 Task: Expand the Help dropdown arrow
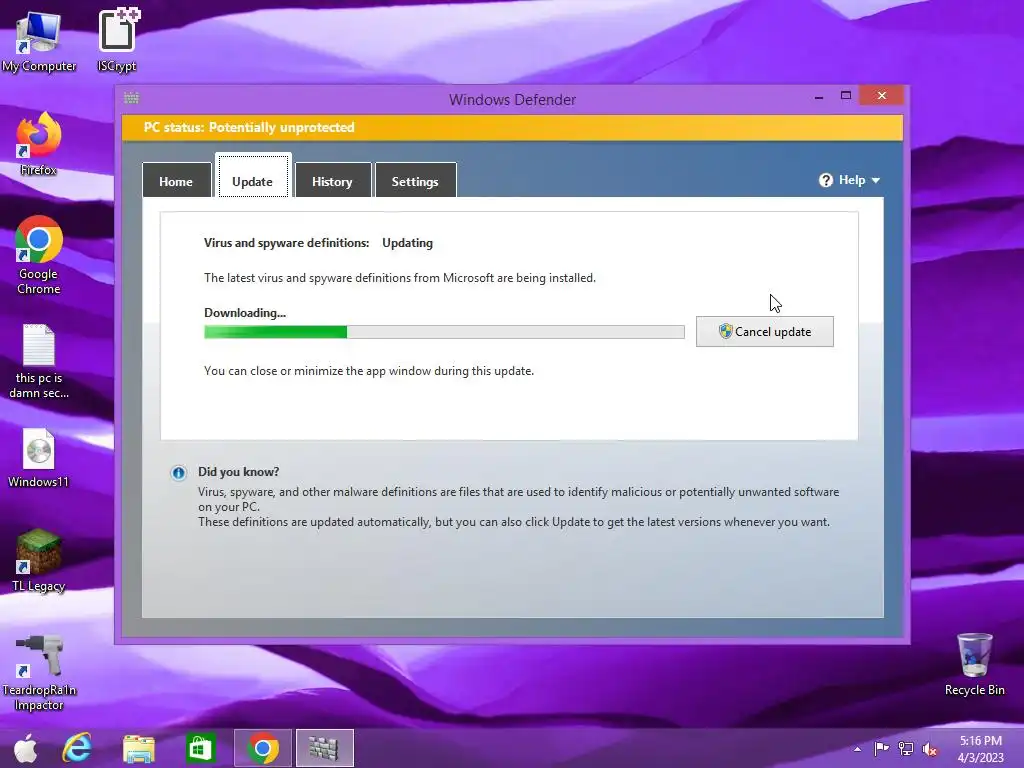pyautogui.click(x=876, y=181)
